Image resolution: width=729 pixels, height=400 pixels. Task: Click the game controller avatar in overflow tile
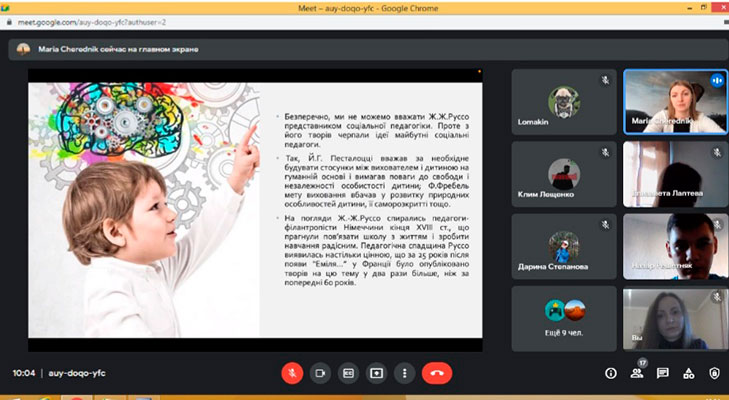tap(555, 310)
